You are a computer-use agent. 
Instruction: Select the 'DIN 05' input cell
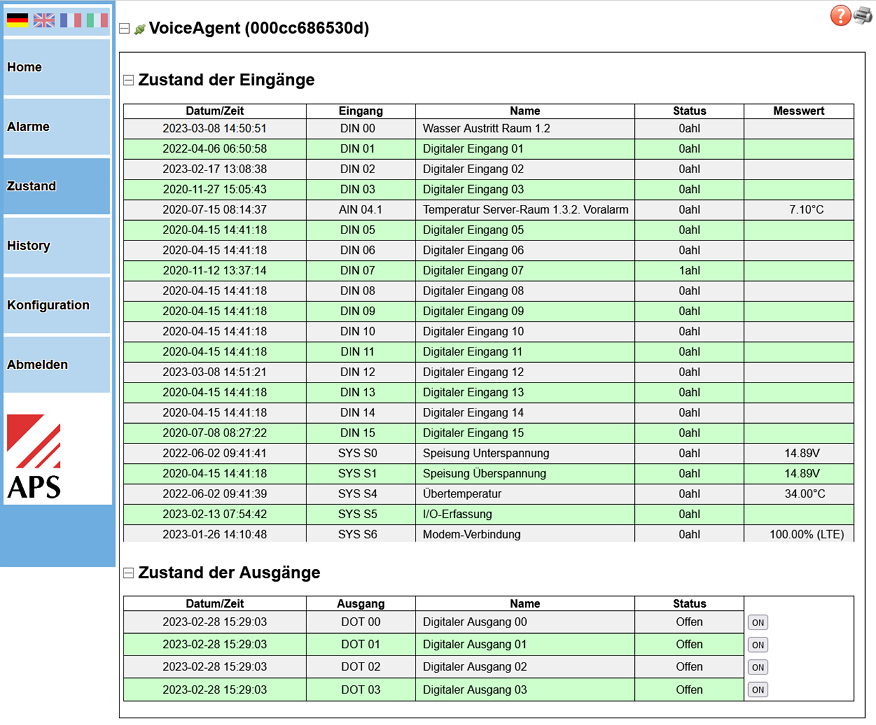pos(361,230)
